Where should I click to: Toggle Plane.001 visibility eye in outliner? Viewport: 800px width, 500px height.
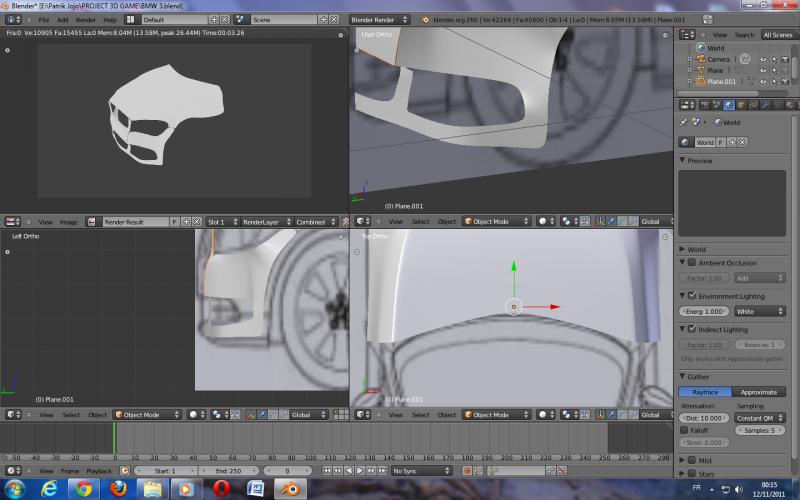(x=763, y=82)
